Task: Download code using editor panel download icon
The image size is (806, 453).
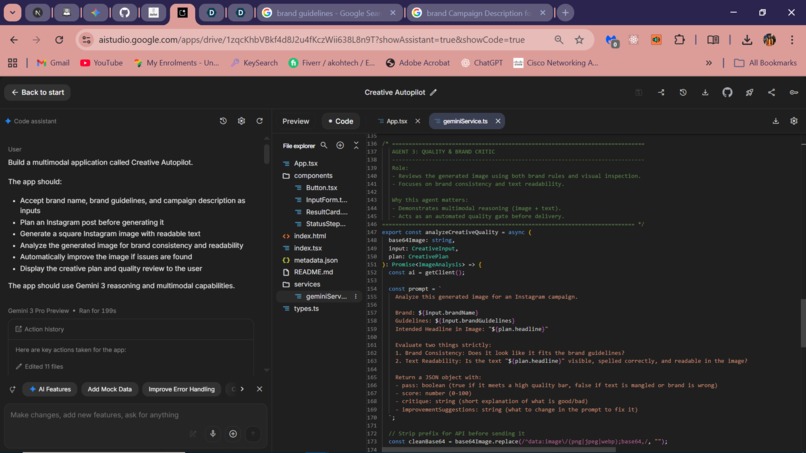Action: [775, 121]
